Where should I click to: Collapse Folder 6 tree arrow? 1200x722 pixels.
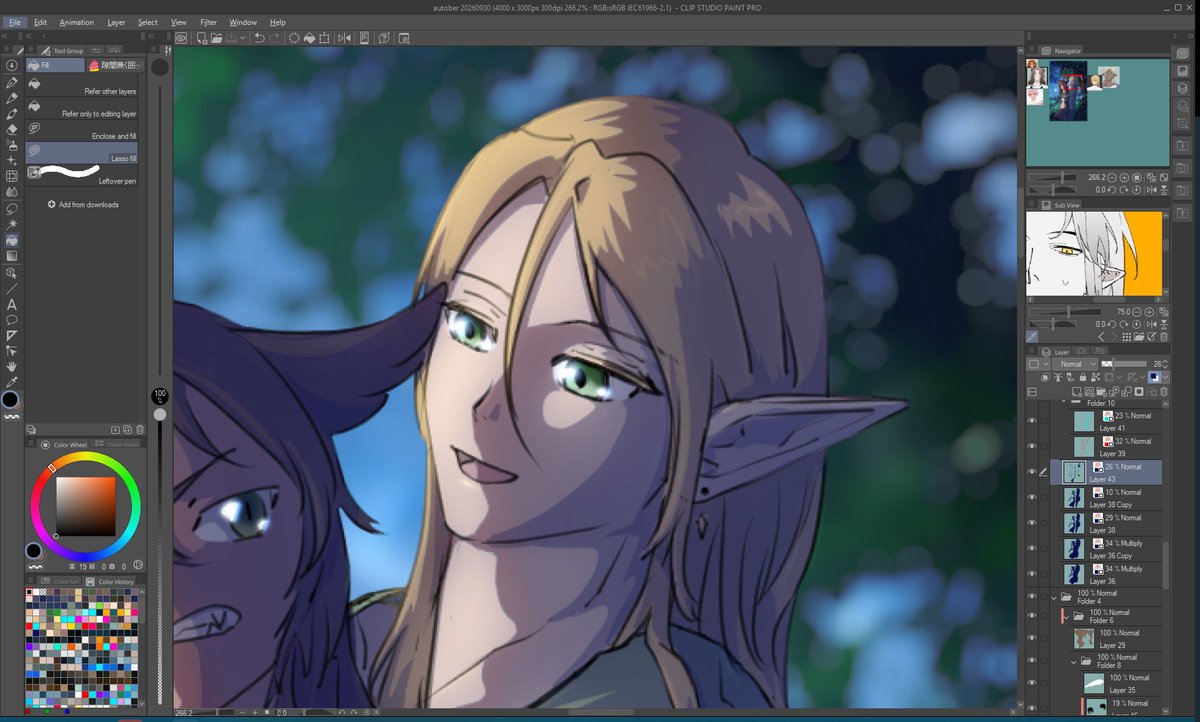[x=1068, y=616]
